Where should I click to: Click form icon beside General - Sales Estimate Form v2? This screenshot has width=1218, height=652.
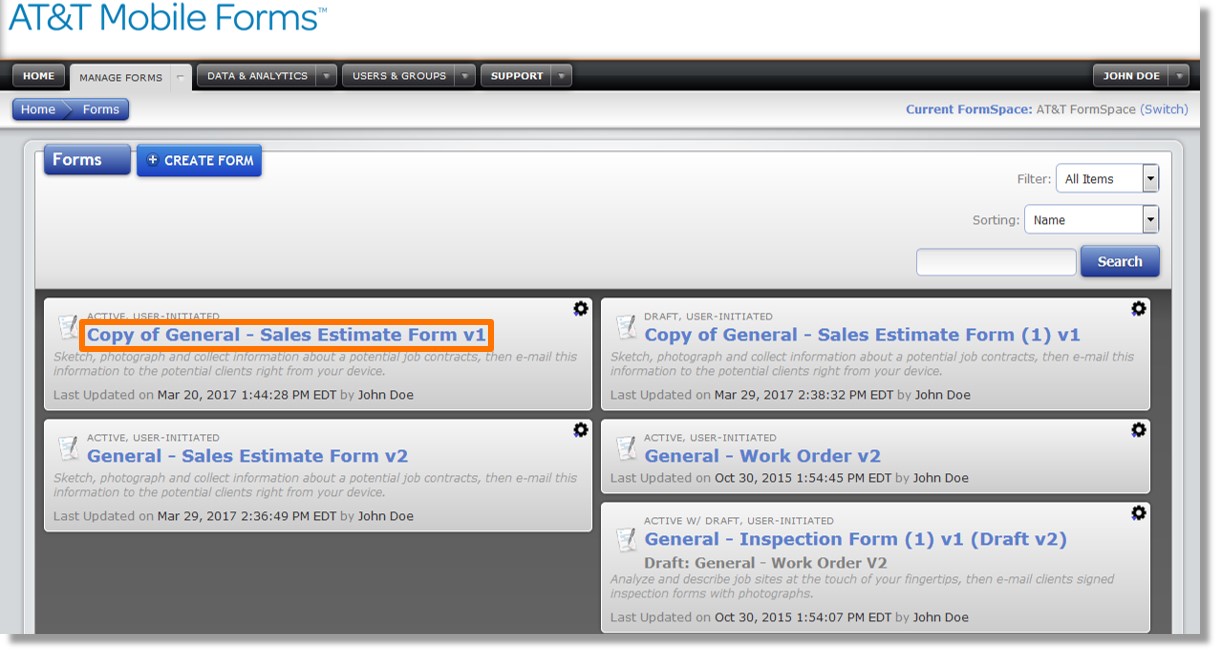point(68,448)
